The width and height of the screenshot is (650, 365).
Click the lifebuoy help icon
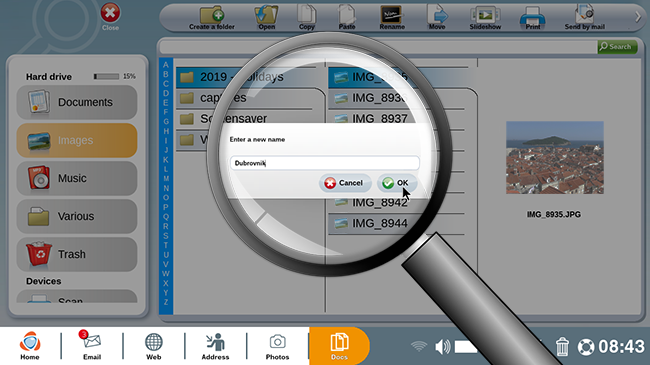(x=586, y=347)
